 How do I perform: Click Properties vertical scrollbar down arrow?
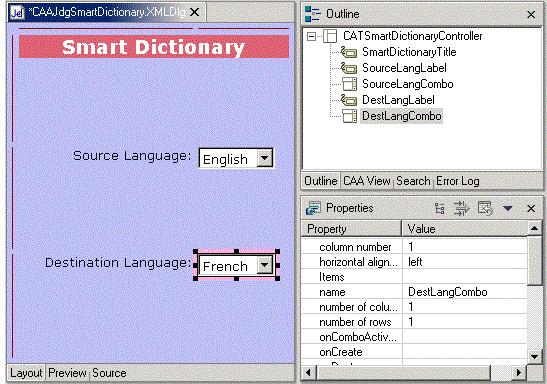[534, 357]
